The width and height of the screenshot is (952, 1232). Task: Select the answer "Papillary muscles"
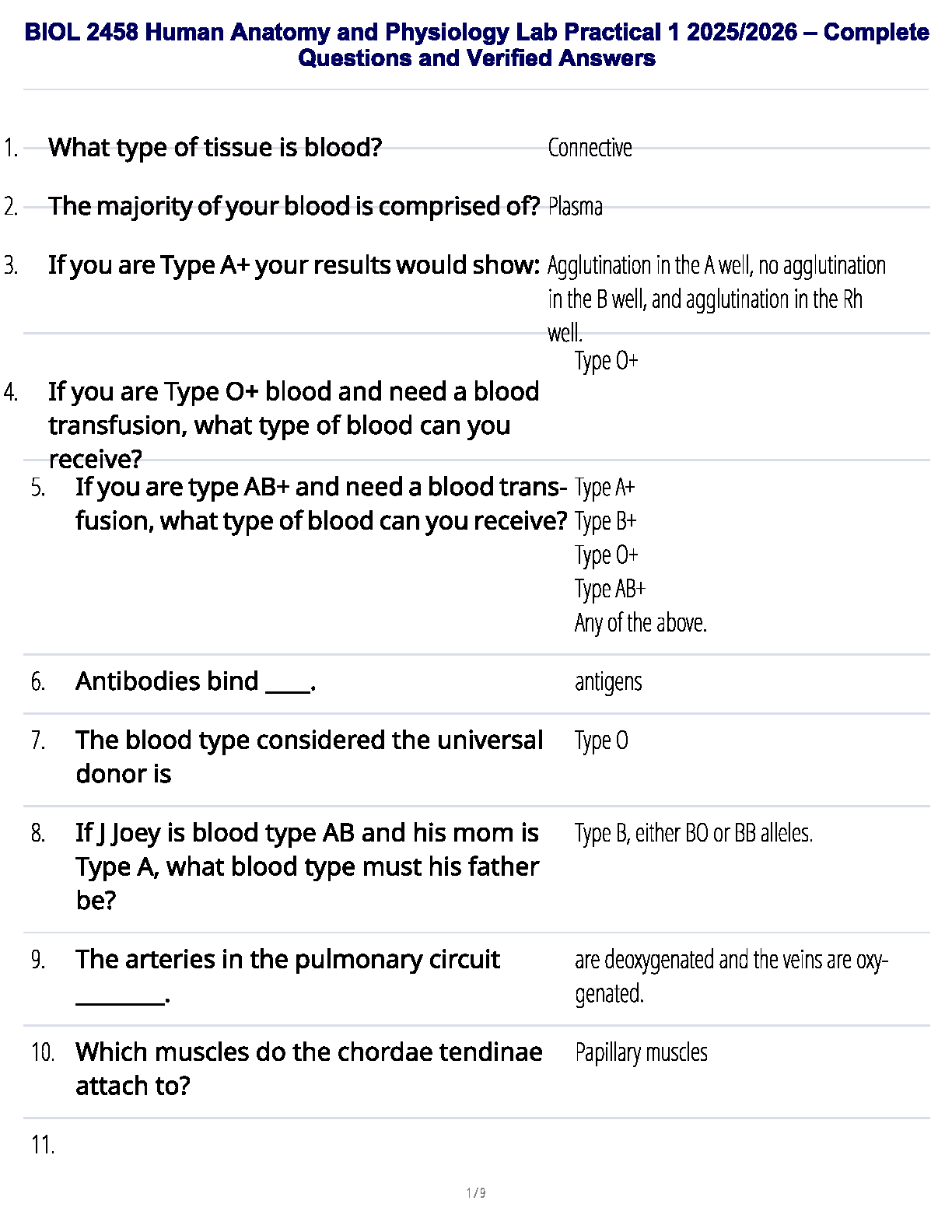click(641, 1052)
